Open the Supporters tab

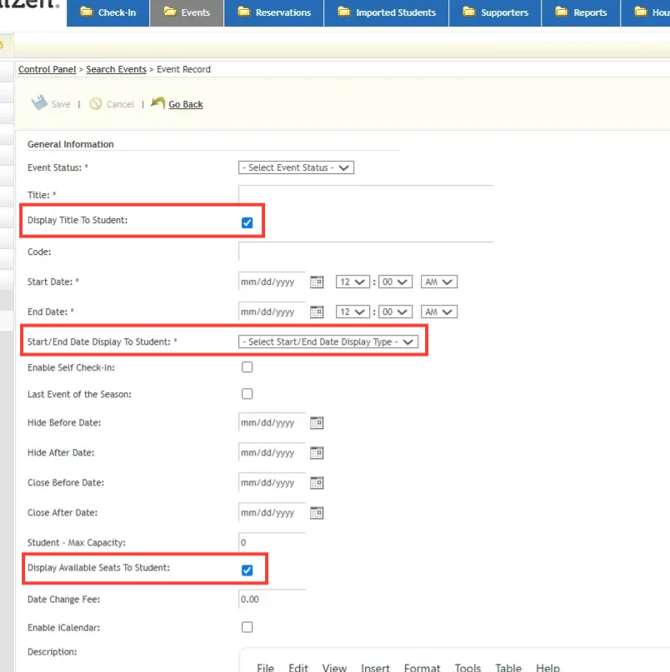coord(495,13)
